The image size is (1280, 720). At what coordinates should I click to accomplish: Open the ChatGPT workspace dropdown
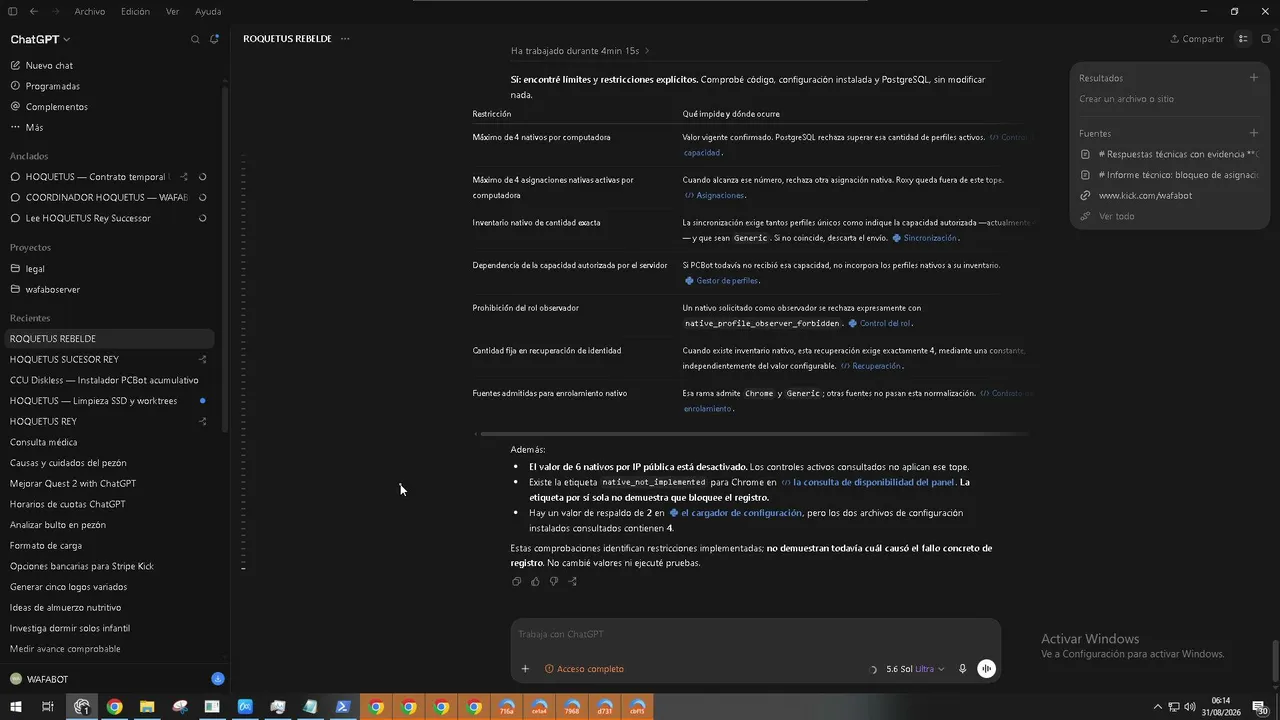pos(40,39)
